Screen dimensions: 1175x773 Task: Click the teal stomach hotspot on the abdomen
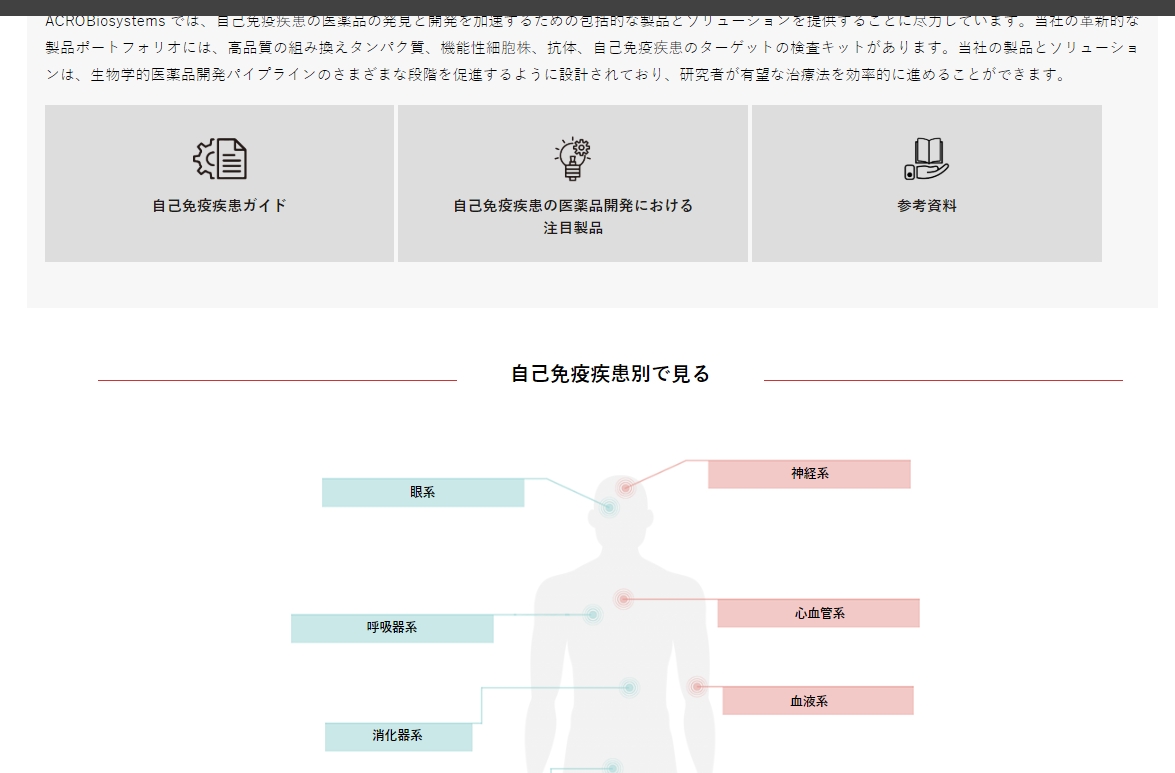630,687
